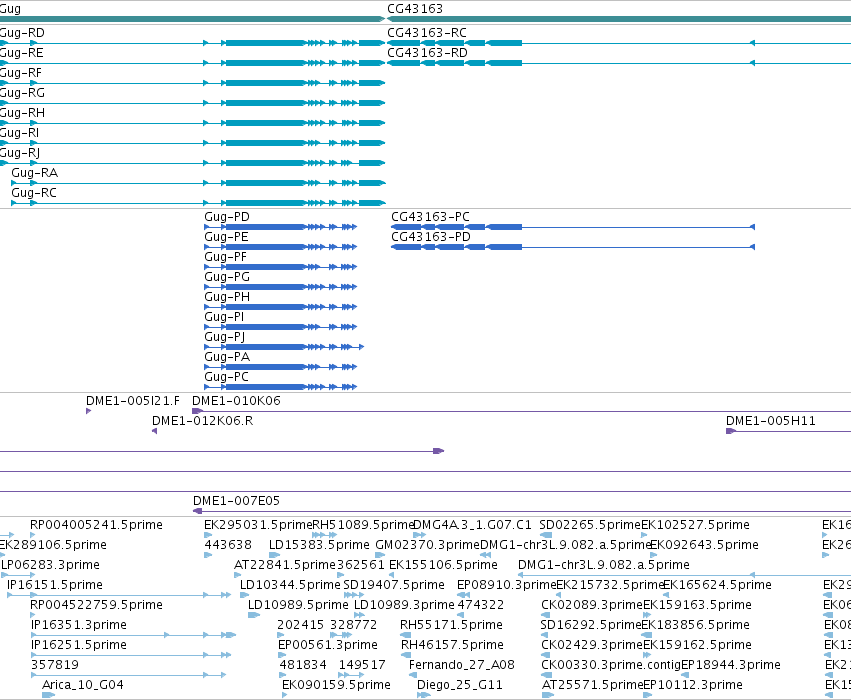Click the CG43163-PC protein label

click(430, 217)
